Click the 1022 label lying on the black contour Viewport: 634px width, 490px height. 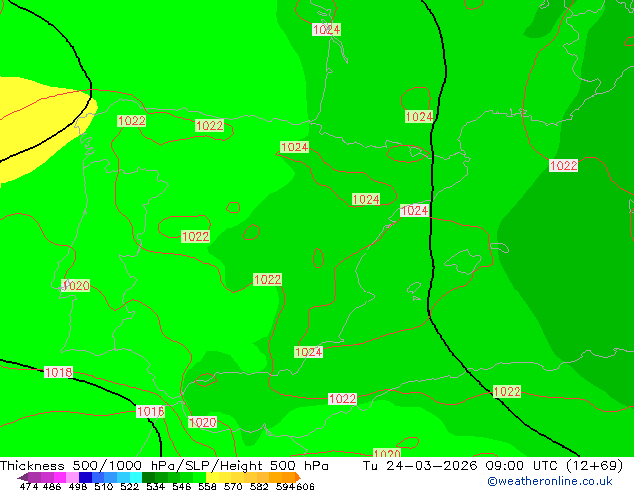[507, 391]
